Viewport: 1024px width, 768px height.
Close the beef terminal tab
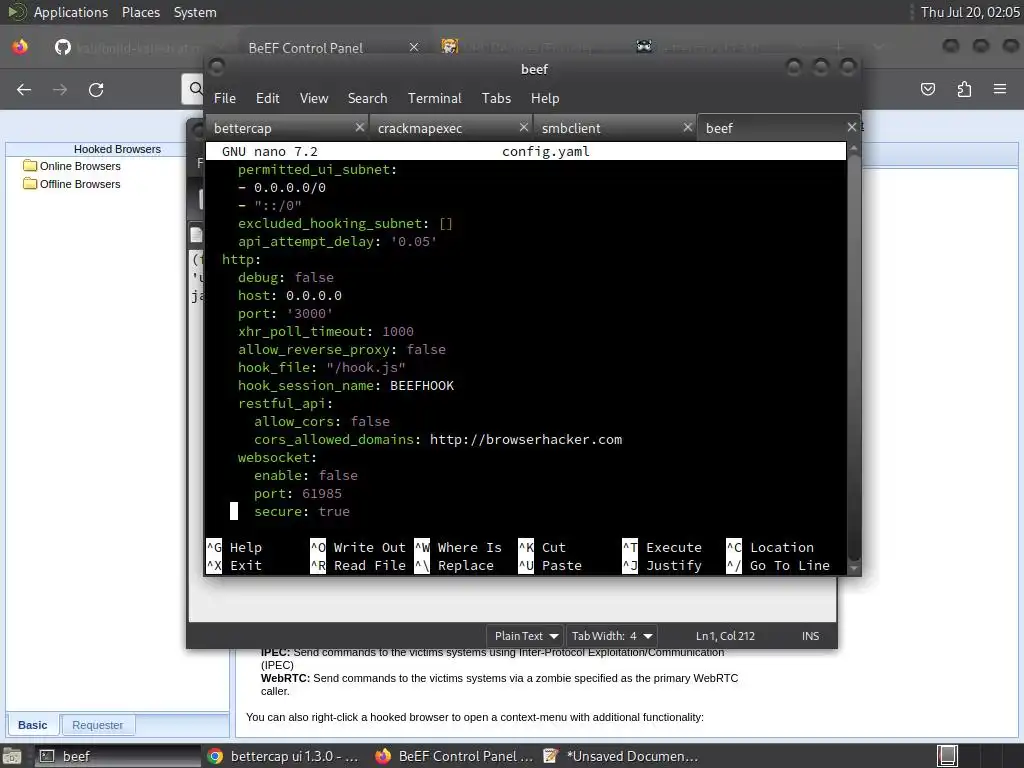pos(852,127)
